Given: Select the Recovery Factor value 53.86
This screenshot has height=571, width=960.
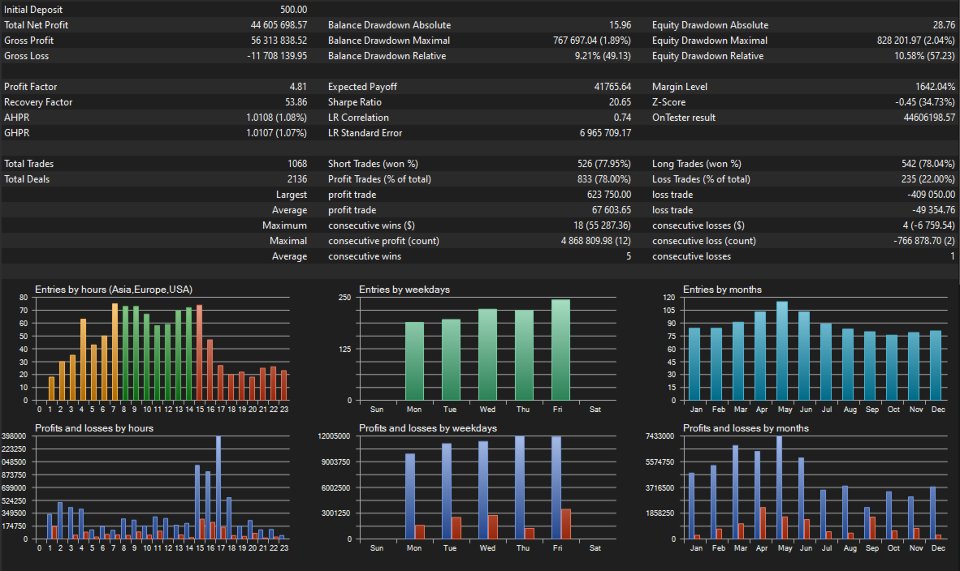Looking at the screenshot, I should click(x=296, y=102).
